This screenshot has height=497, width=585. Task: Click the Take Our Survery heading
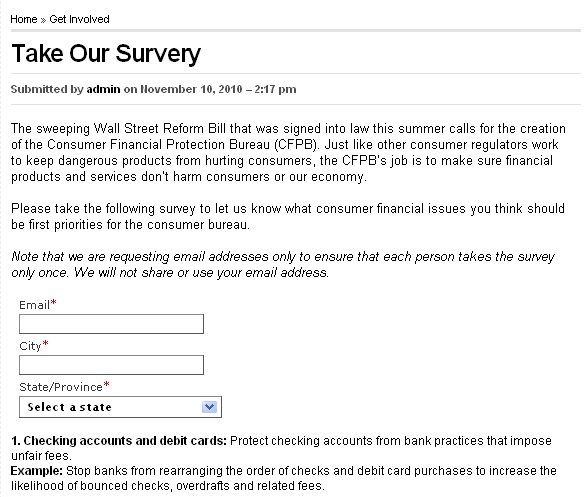click(x=106, y=54)
